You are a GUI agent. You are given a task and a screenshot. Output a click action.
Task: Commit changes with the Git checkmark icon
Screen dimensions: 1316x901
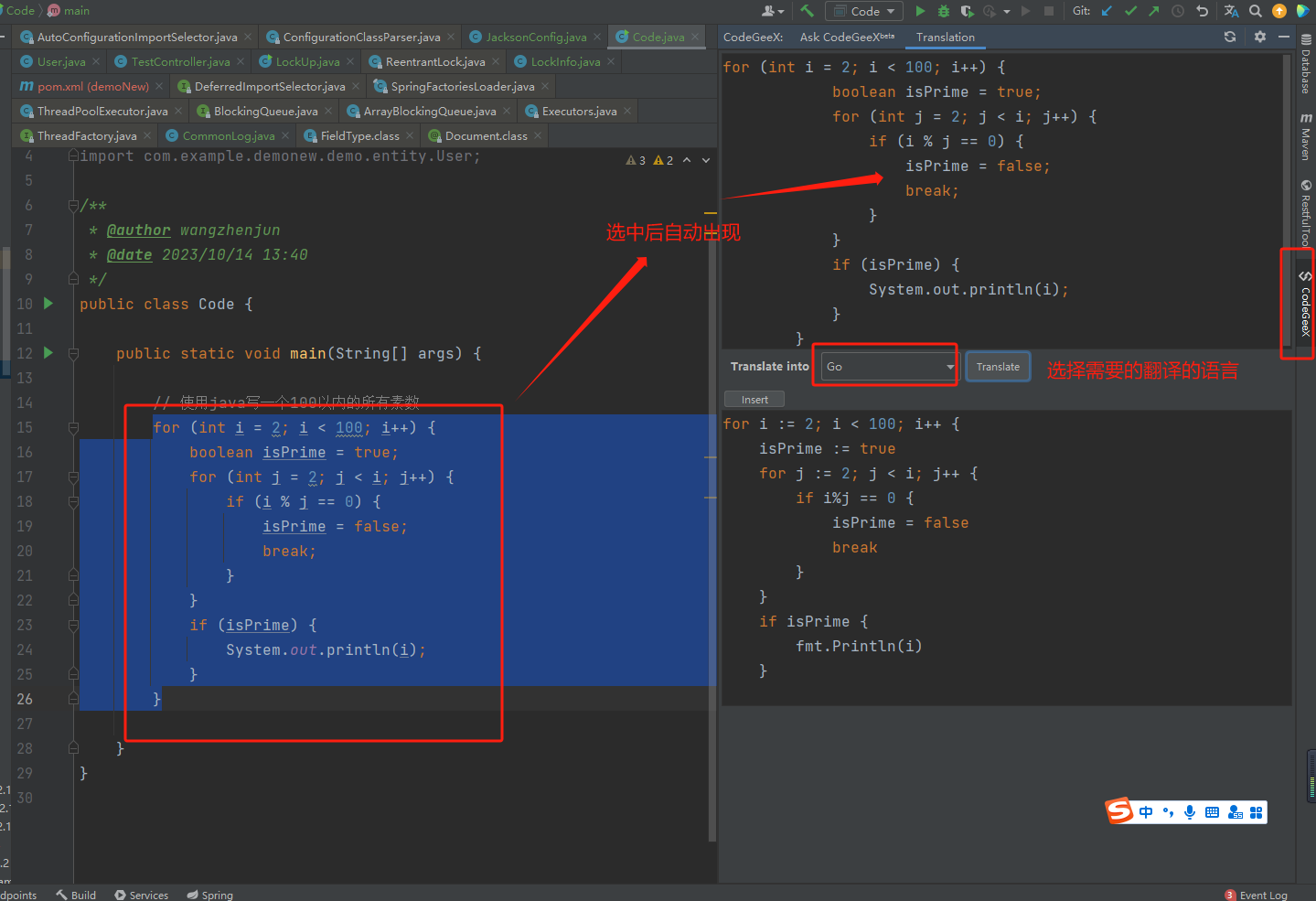[x=1131, y=11]
